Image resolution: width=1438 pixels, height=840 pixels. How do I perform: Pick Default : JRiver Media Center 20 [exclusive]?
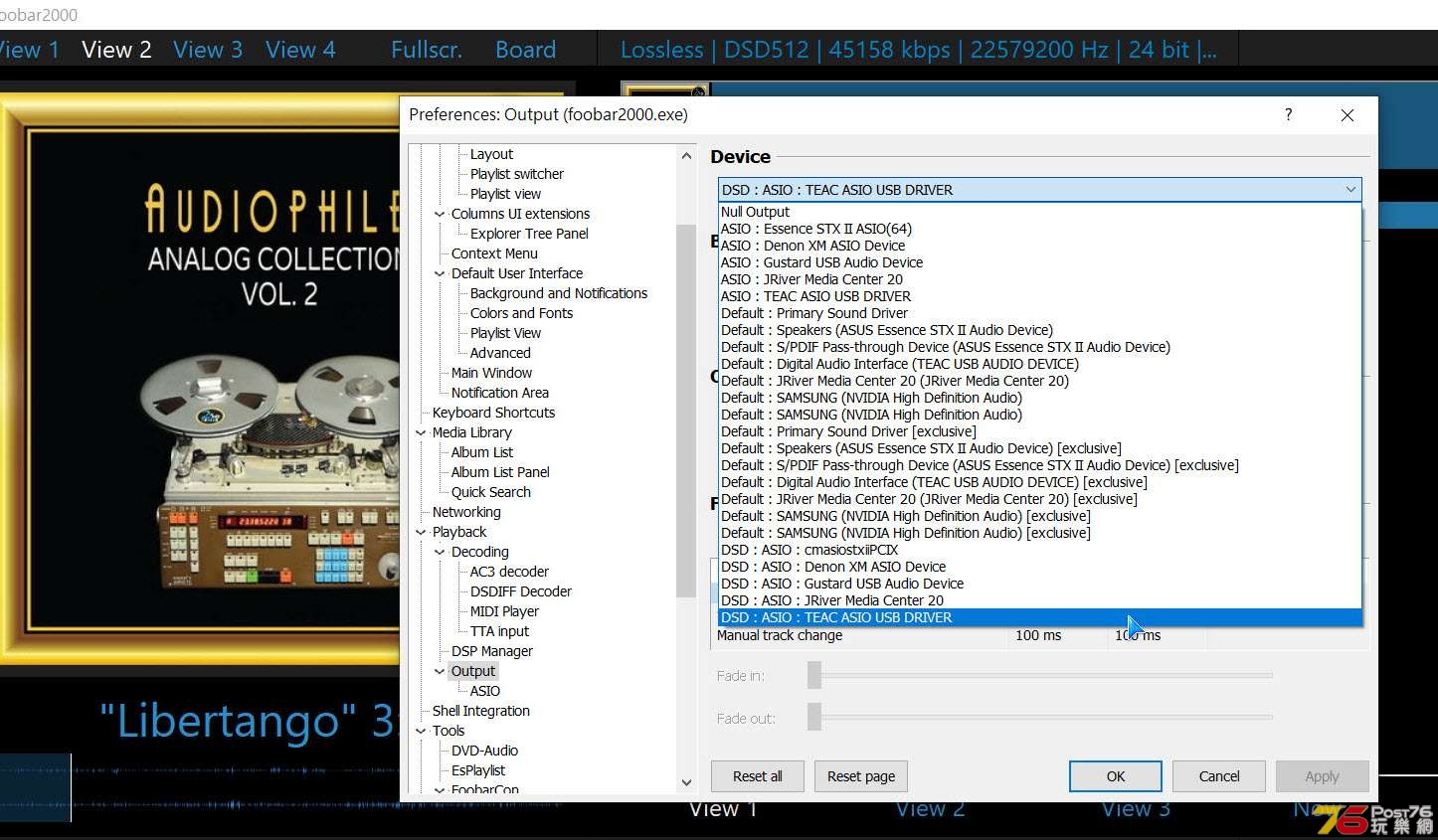[x=1039, y=499]
